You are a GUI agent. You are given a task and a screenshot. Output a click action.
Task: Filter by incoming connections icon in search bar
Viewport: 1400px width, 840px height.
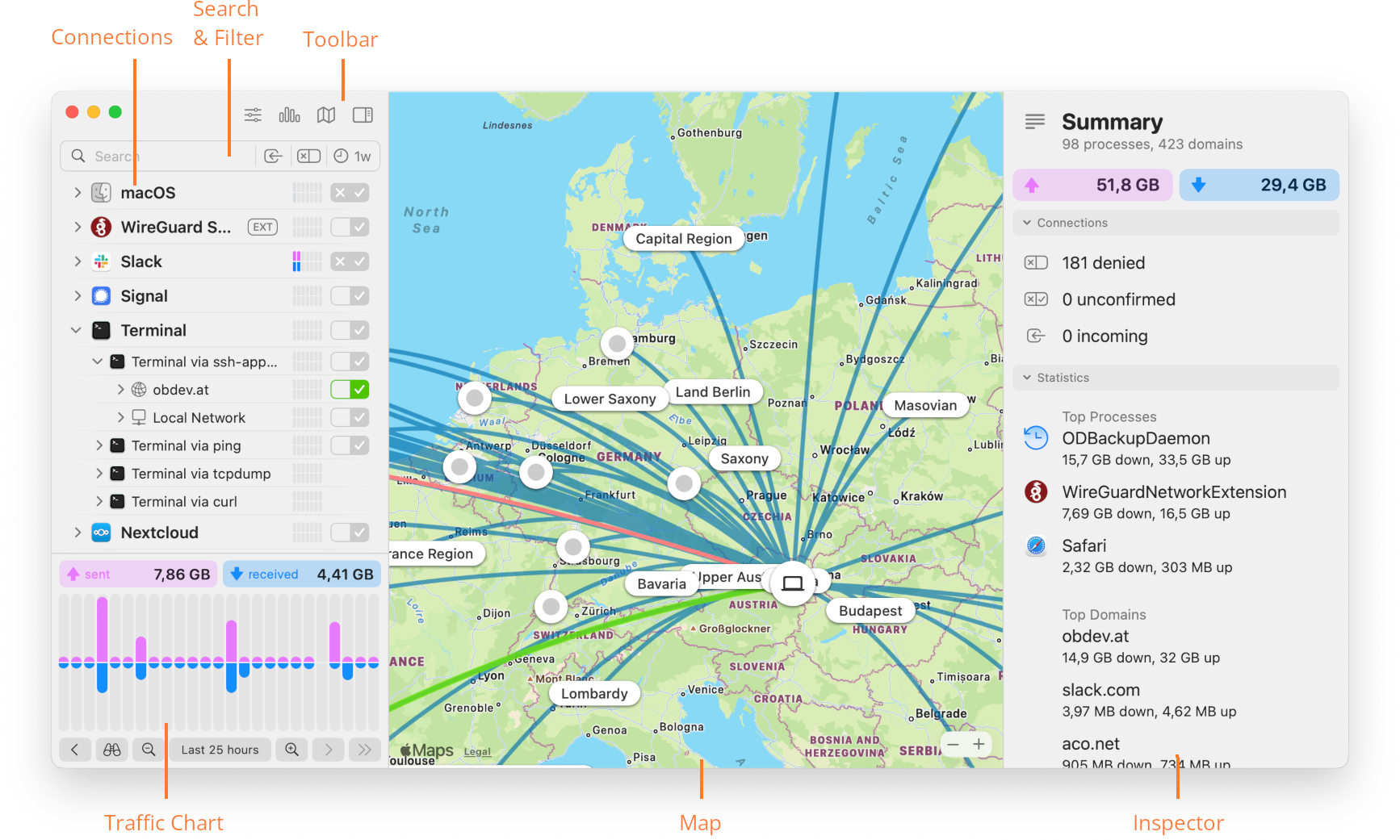(273, 156)
